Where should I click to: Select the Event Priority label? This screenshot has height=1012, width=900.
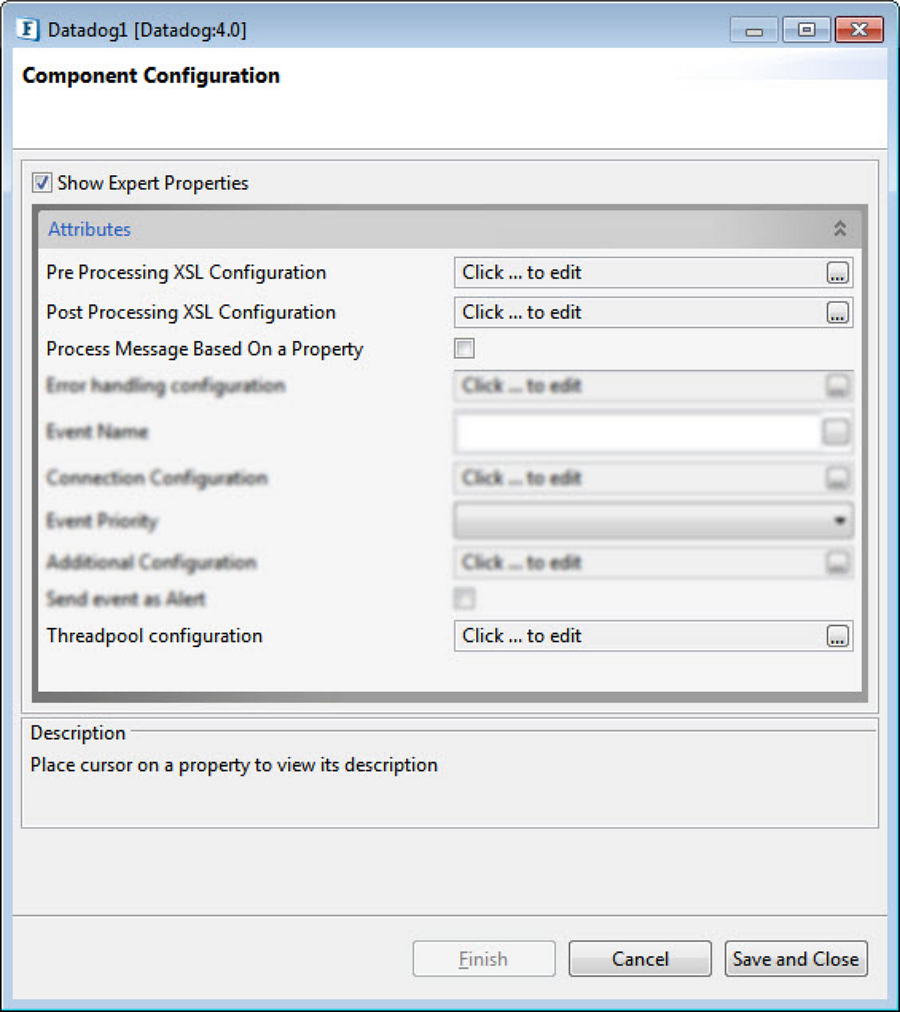[x=102, y=521]
